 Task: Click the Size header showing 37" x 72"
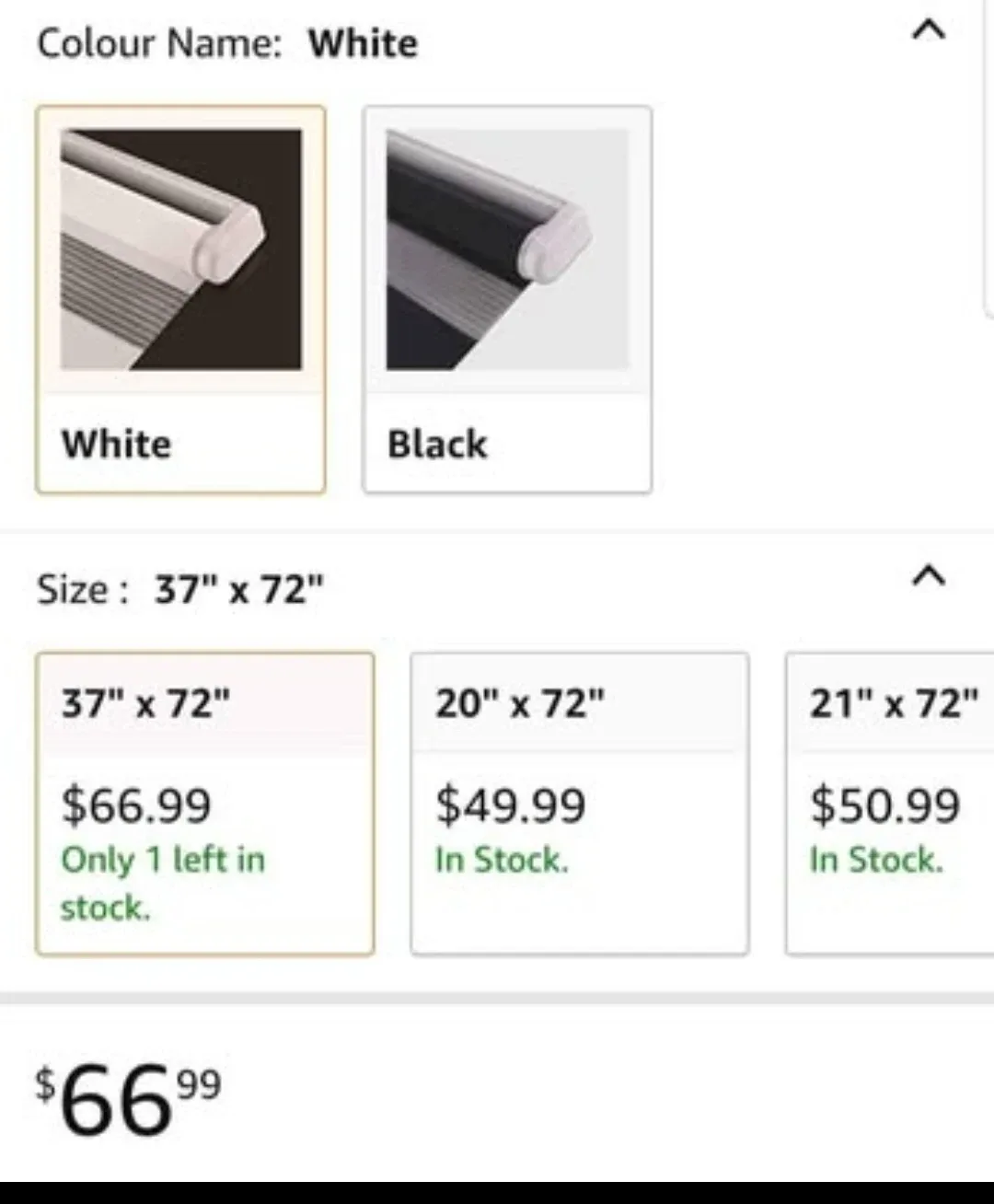(x=182, y=588)
